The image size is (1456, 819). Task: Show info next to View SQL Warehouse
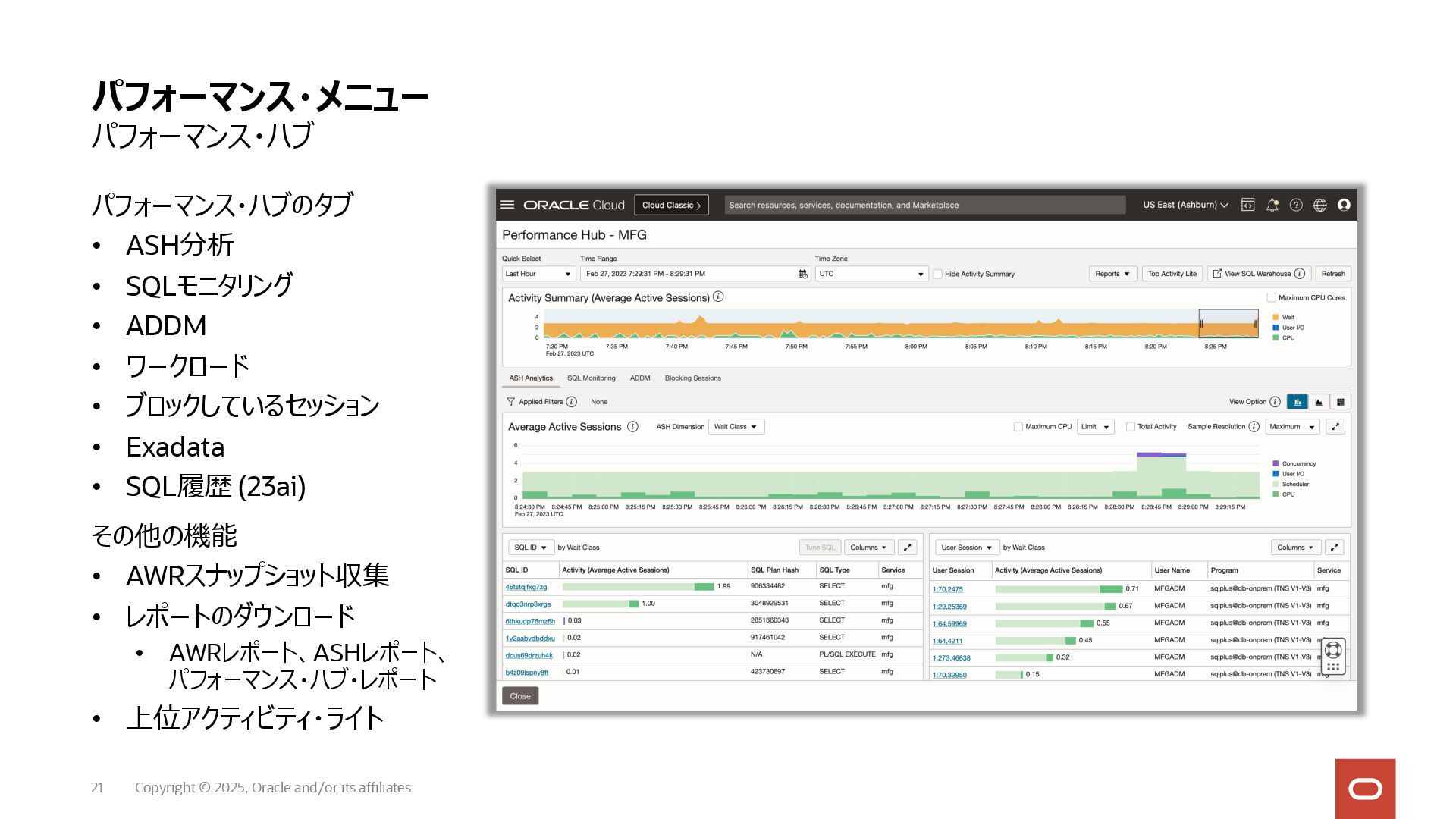click(1299, 274)
